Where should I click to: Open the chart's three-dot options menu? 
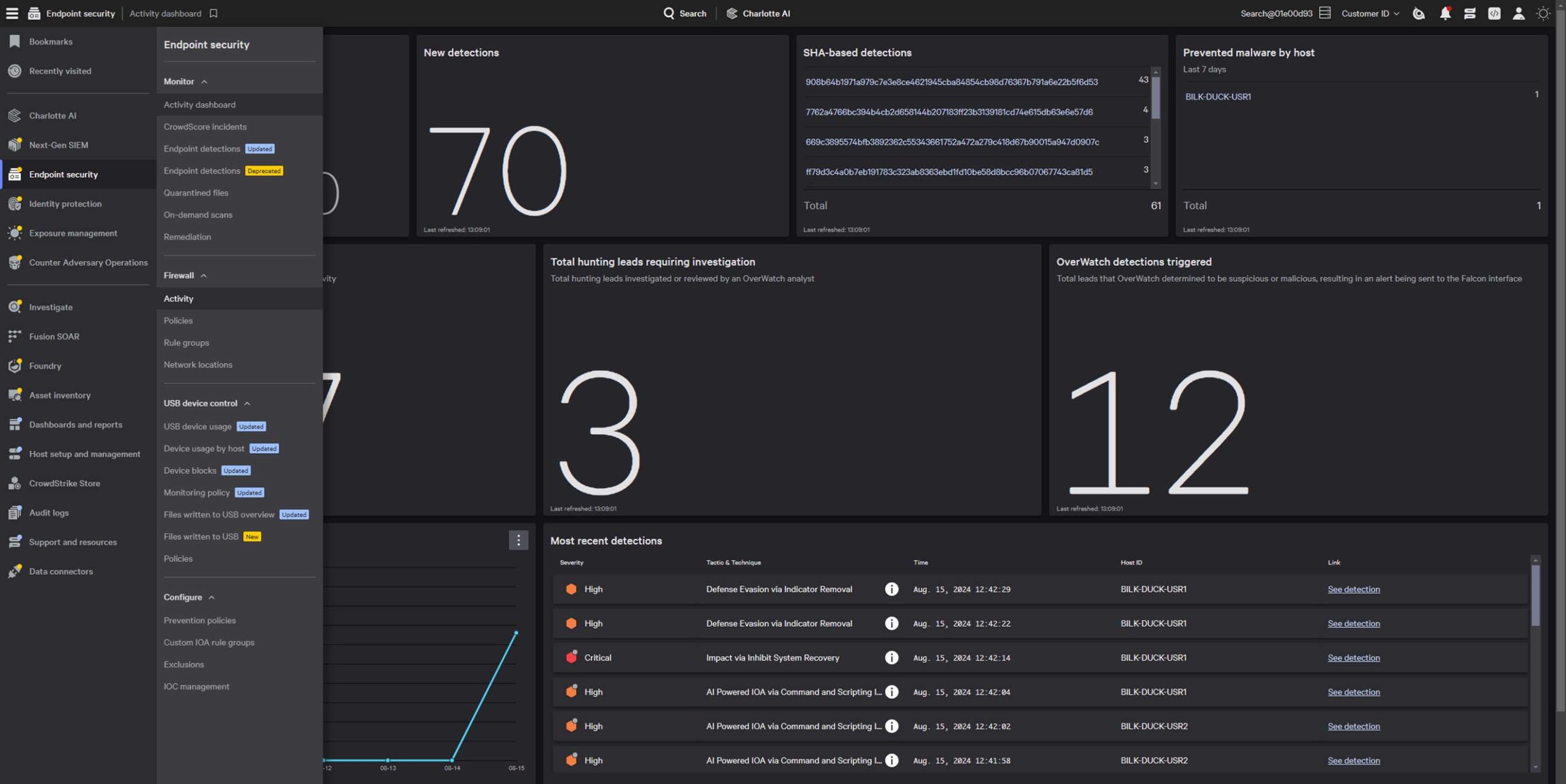click(518, 539)
